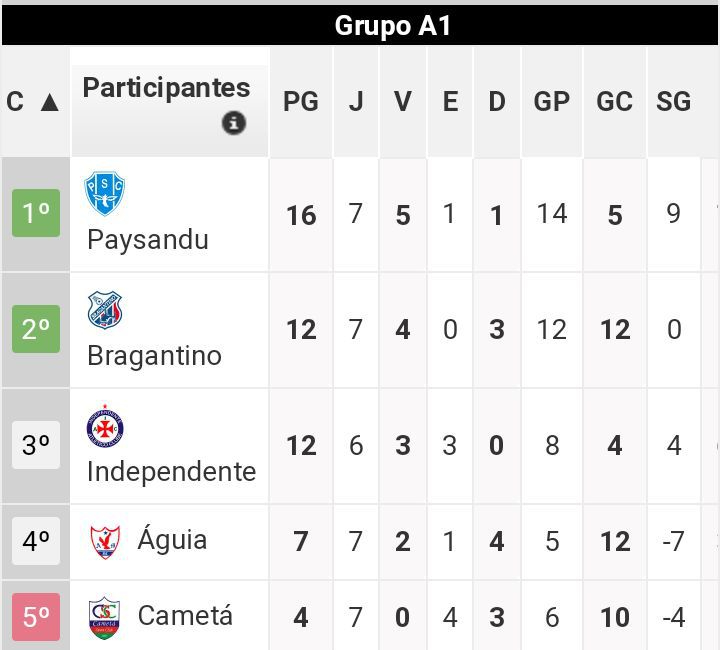
Task: Click the Paysandu club crest
Action: 105,193
